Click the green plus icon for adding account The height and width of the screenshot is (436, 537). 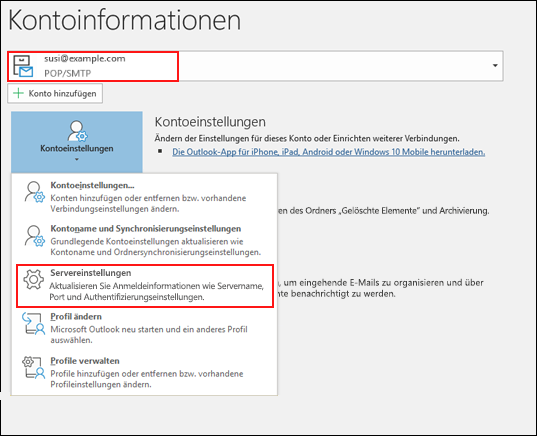[18, 93]
